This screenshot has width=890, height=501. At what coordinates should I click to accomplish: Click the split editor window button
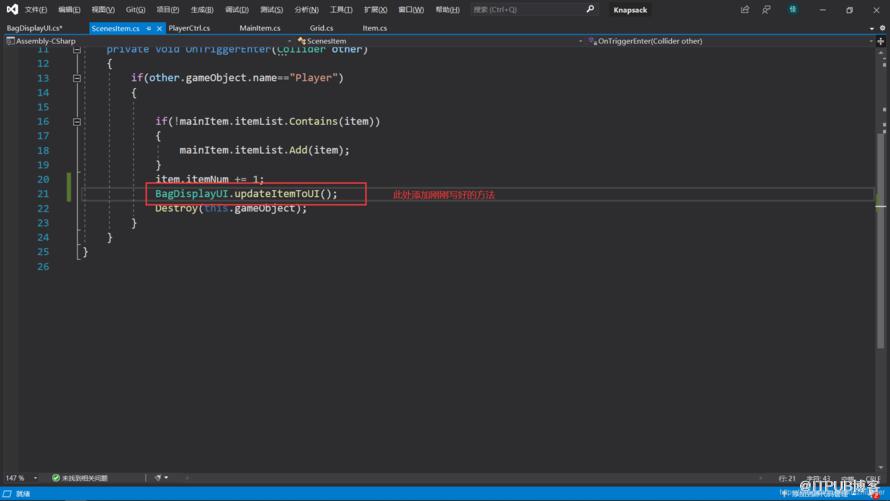point(881,41)
